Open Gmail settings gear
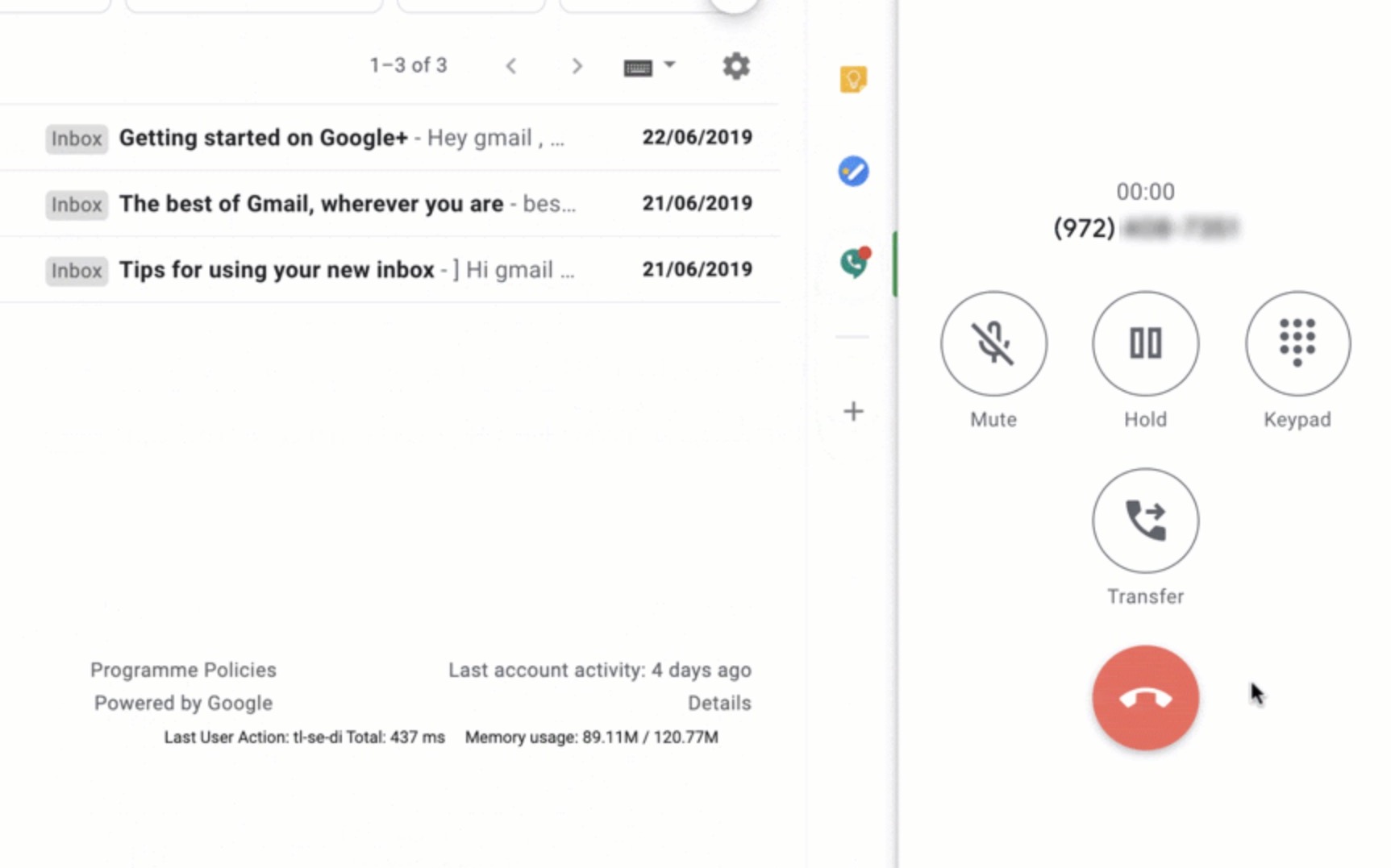Viewport: 1391px width, 868px height. coord(735,66)
